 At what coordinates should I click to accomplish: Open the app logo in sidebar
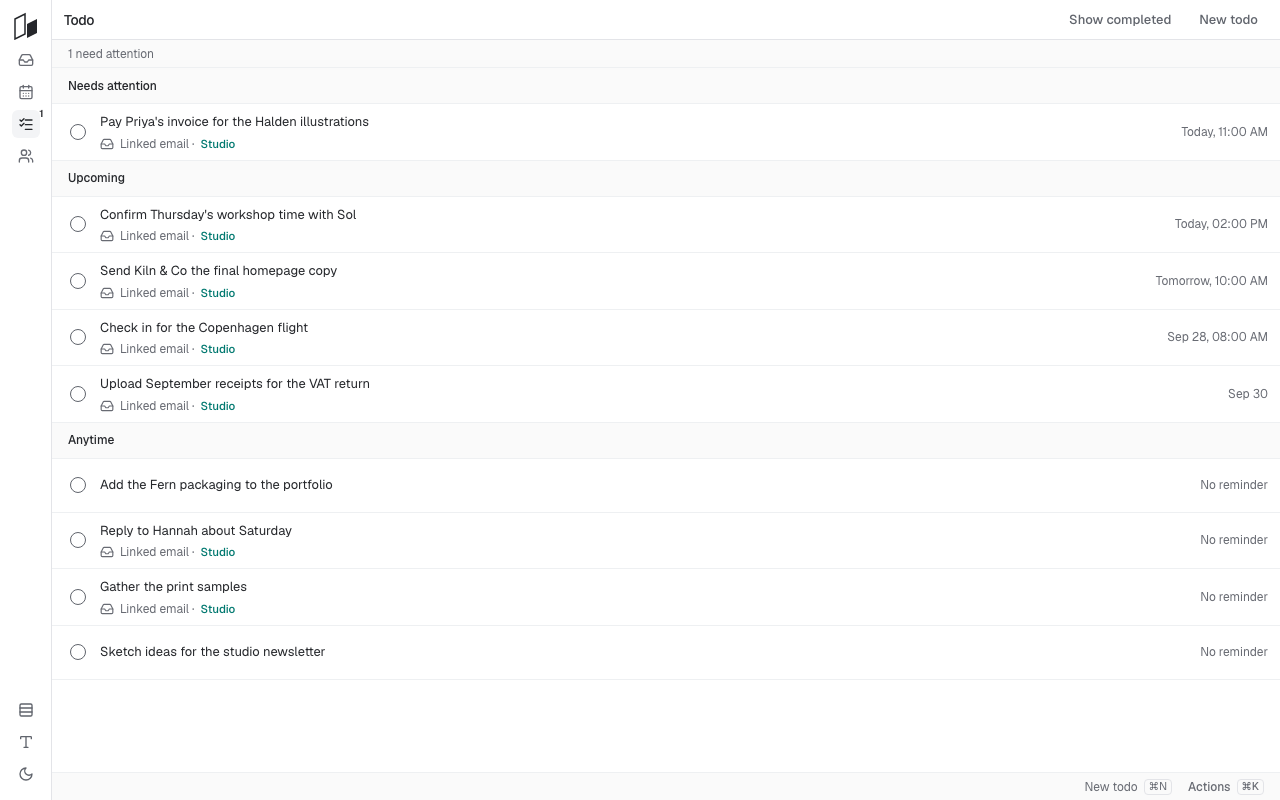pyautogui.click(x=26, y=27)
